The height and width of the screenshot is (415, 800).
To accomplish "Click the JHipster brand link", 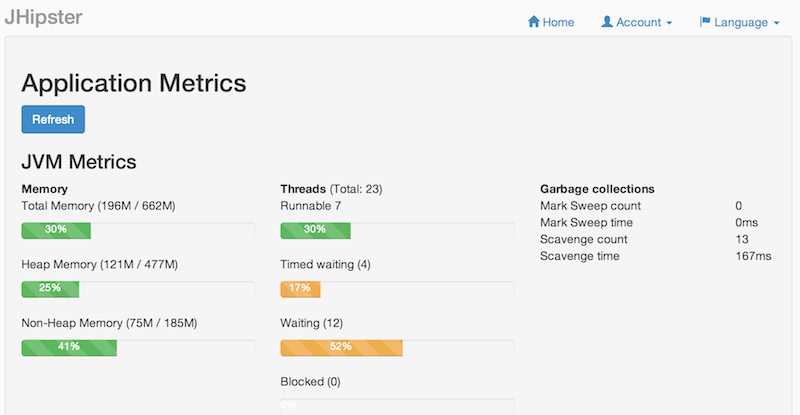I will tap(43, 17).
